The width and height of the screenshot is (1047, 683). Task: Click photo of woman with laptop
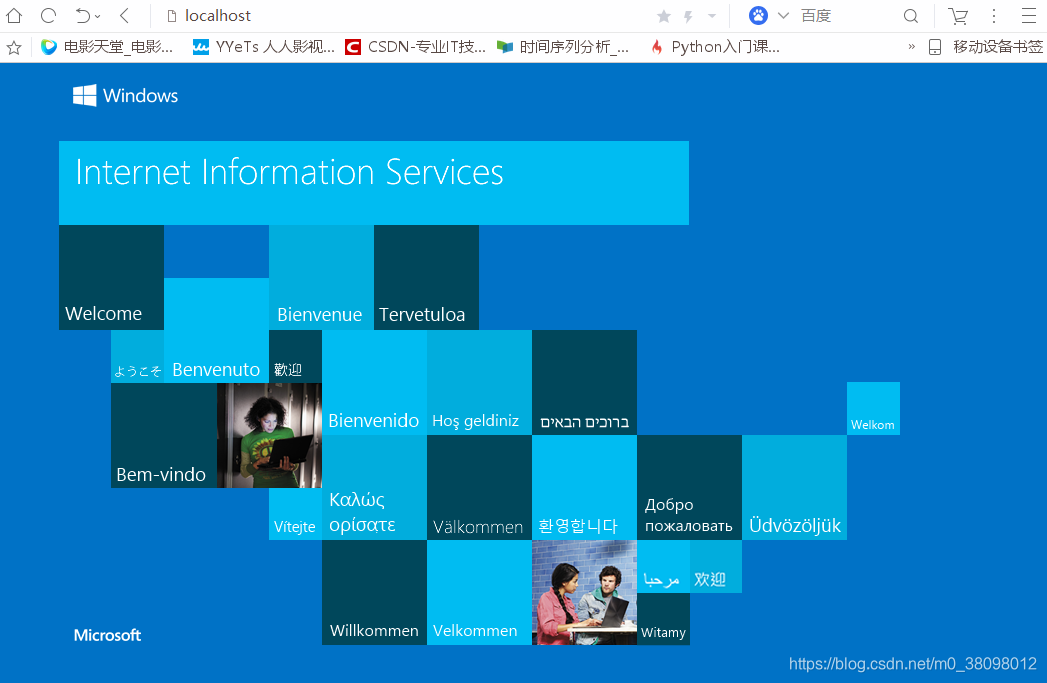tap(269, 435)
